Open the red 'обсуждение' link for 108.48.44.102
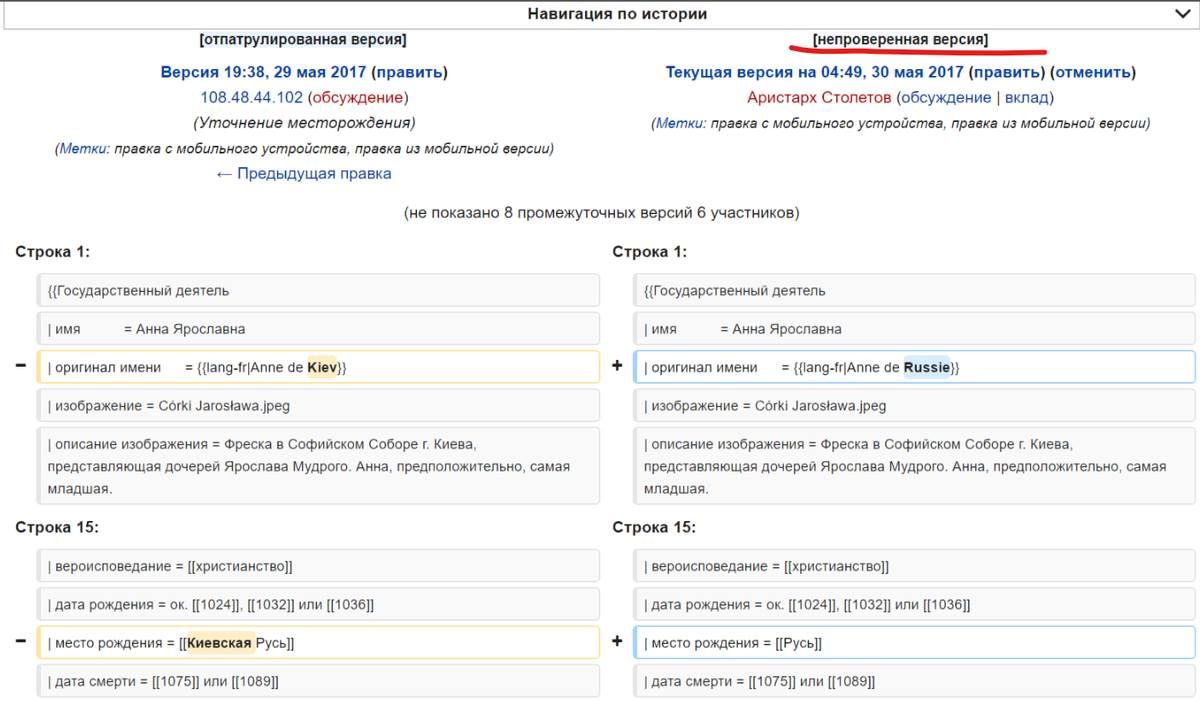The image size is (1200, 701). tap(358, 97)
